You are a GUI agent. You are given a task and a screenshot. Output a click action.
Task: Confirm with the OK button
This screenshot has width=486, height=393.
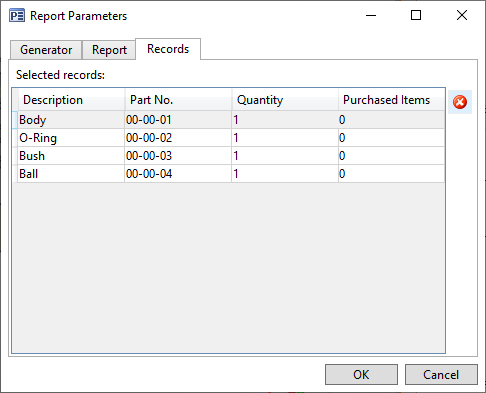pos(361,375)
